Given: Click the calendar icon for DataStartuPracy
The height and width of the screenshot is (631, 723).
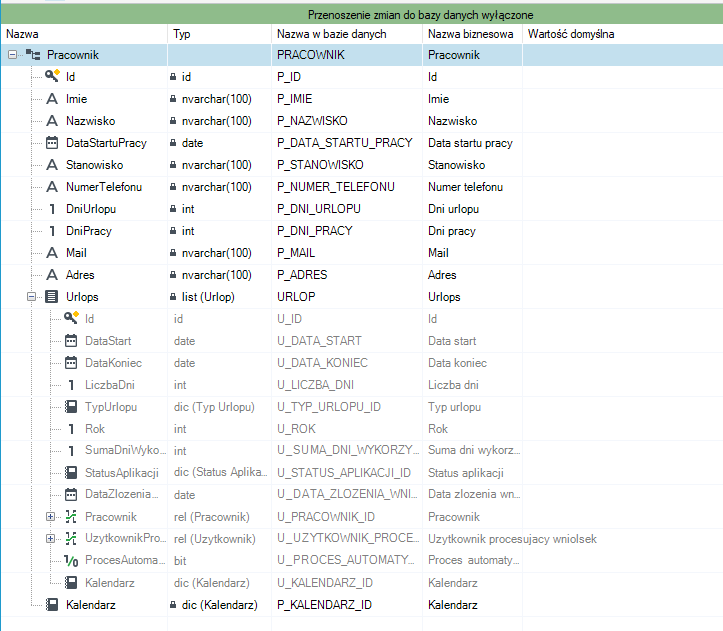Looking at the screenshot, I should (52, 143).
